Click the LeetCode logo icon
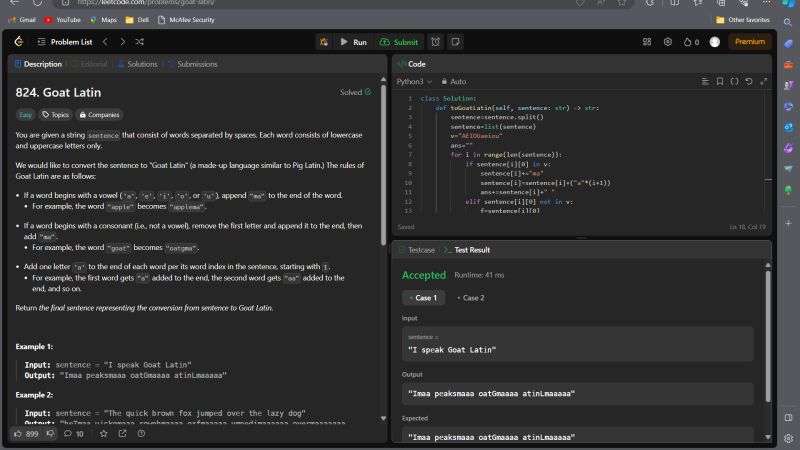Image resolution: width=800 pixels, height=450 pixels. pos(19,41)
